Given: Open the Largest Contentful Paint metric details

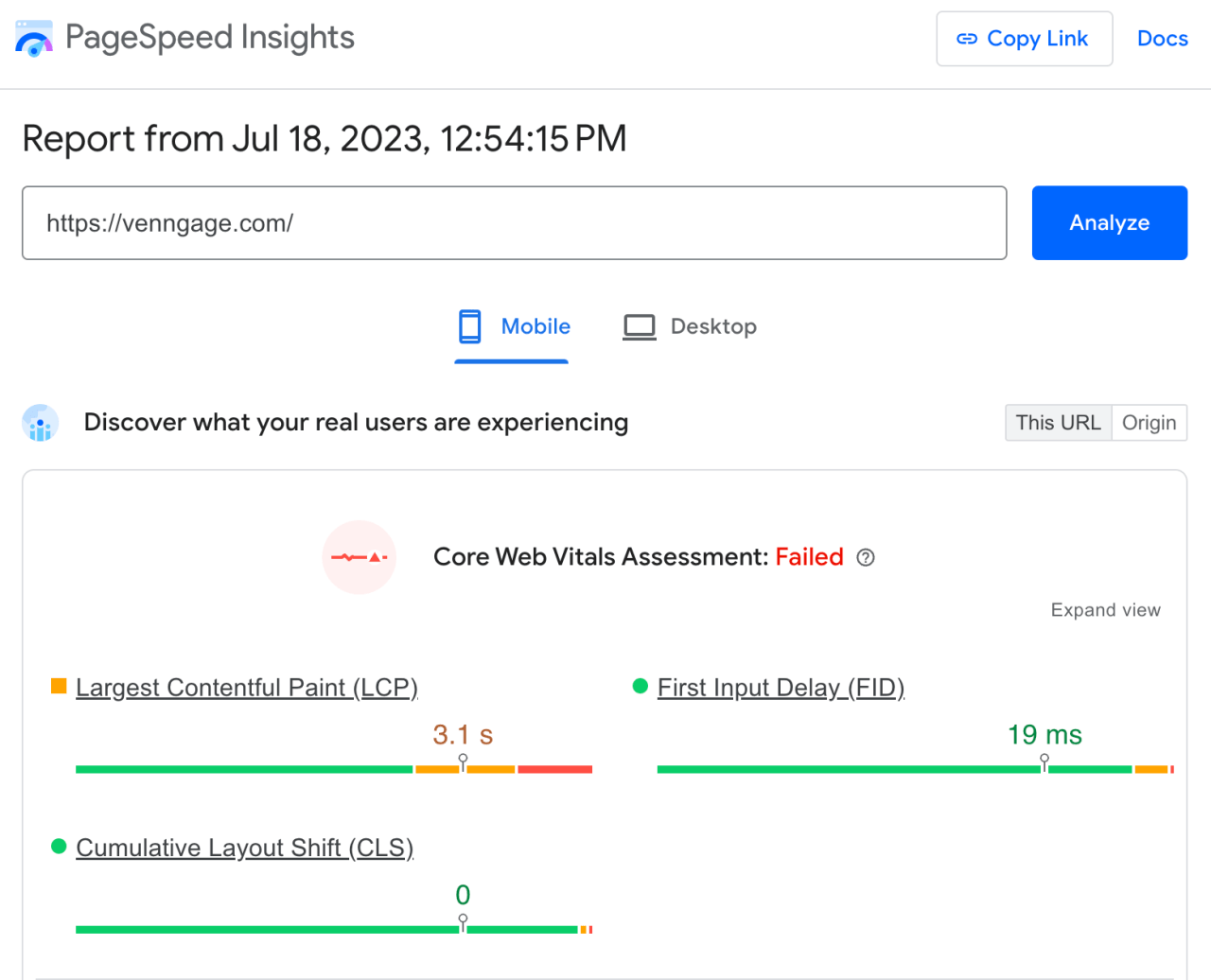Looking at the screenshot, I should tap(246, 687).
